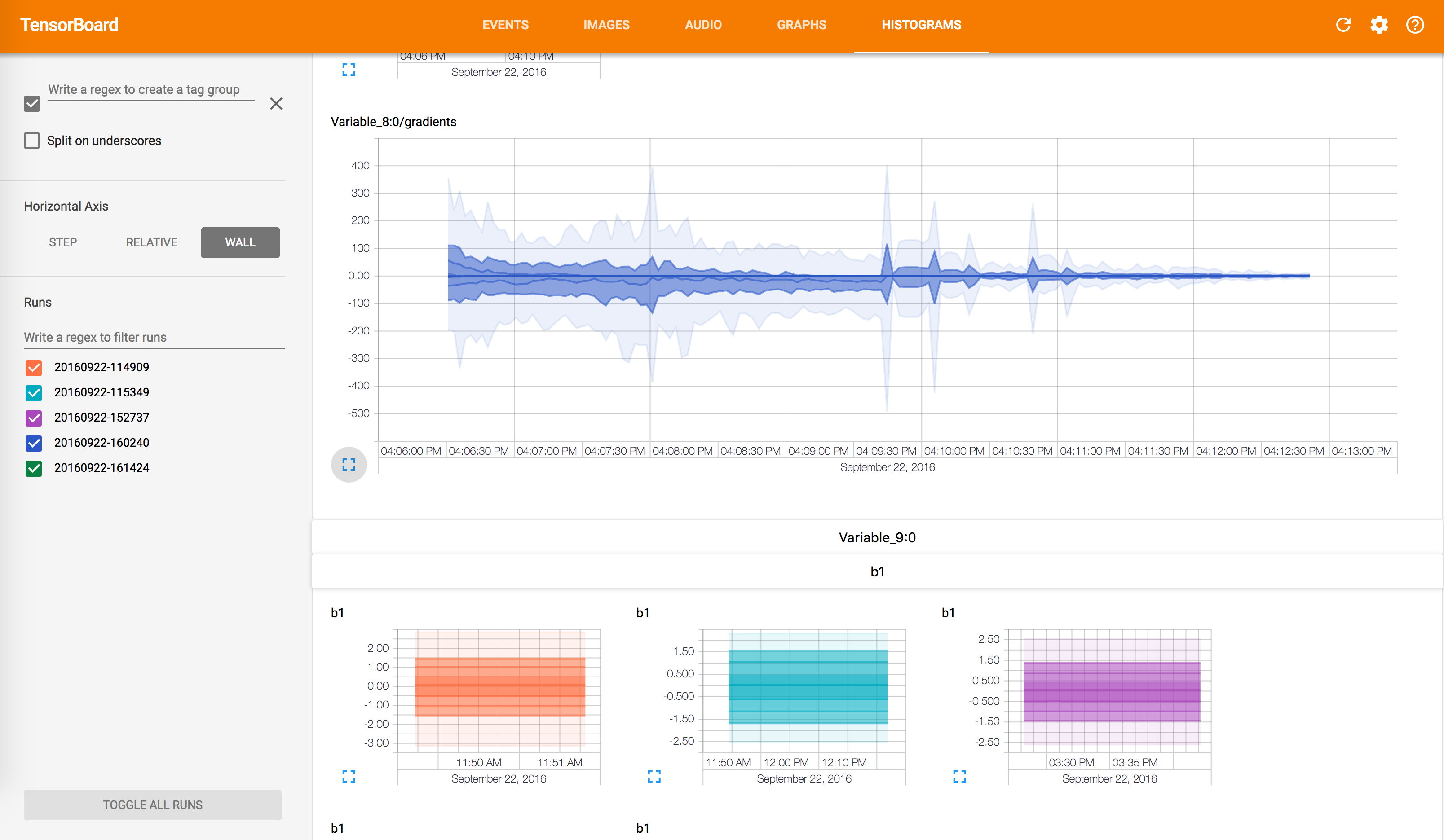Expand the Variable_8:0/gradients chart to full size
The image size is (1444, 840).
[x=349, y=464]
